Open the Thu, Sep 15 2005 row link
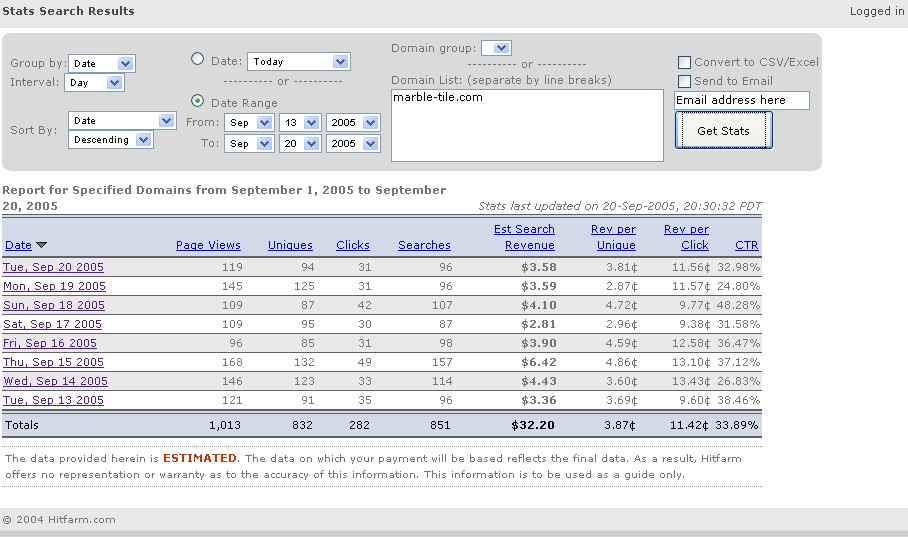This screenshot has width=908, height=537. pyautogui.click(x=54, y=362)
